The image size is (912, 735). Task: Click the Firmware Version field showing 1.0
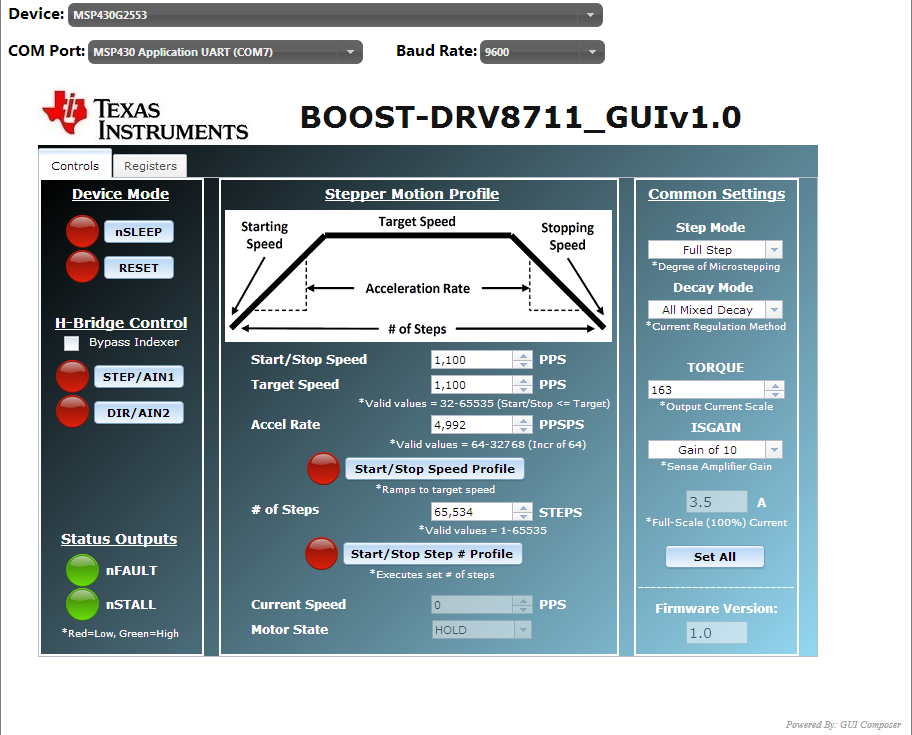(717, 633)
